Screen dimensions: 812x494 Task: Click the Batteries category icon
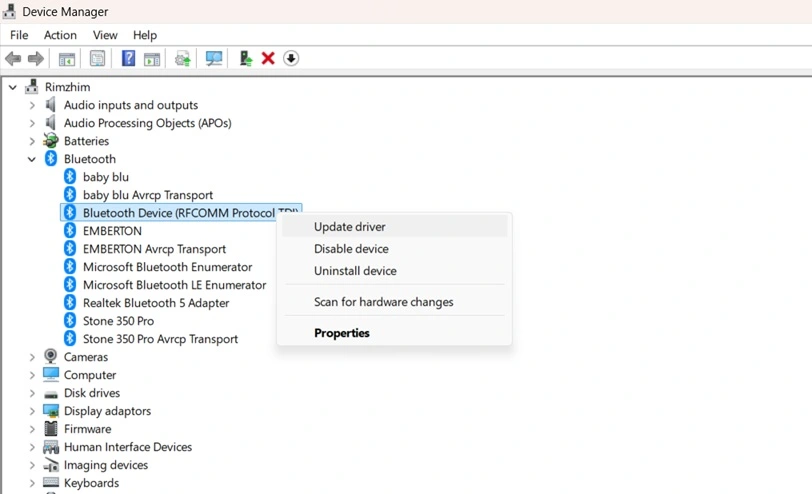[51, 141]
